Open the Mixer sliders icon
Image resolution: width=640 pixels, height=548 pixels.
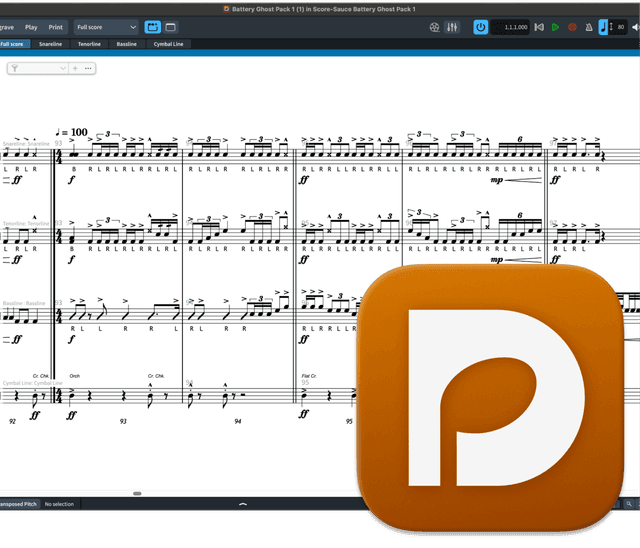point(452,27)
